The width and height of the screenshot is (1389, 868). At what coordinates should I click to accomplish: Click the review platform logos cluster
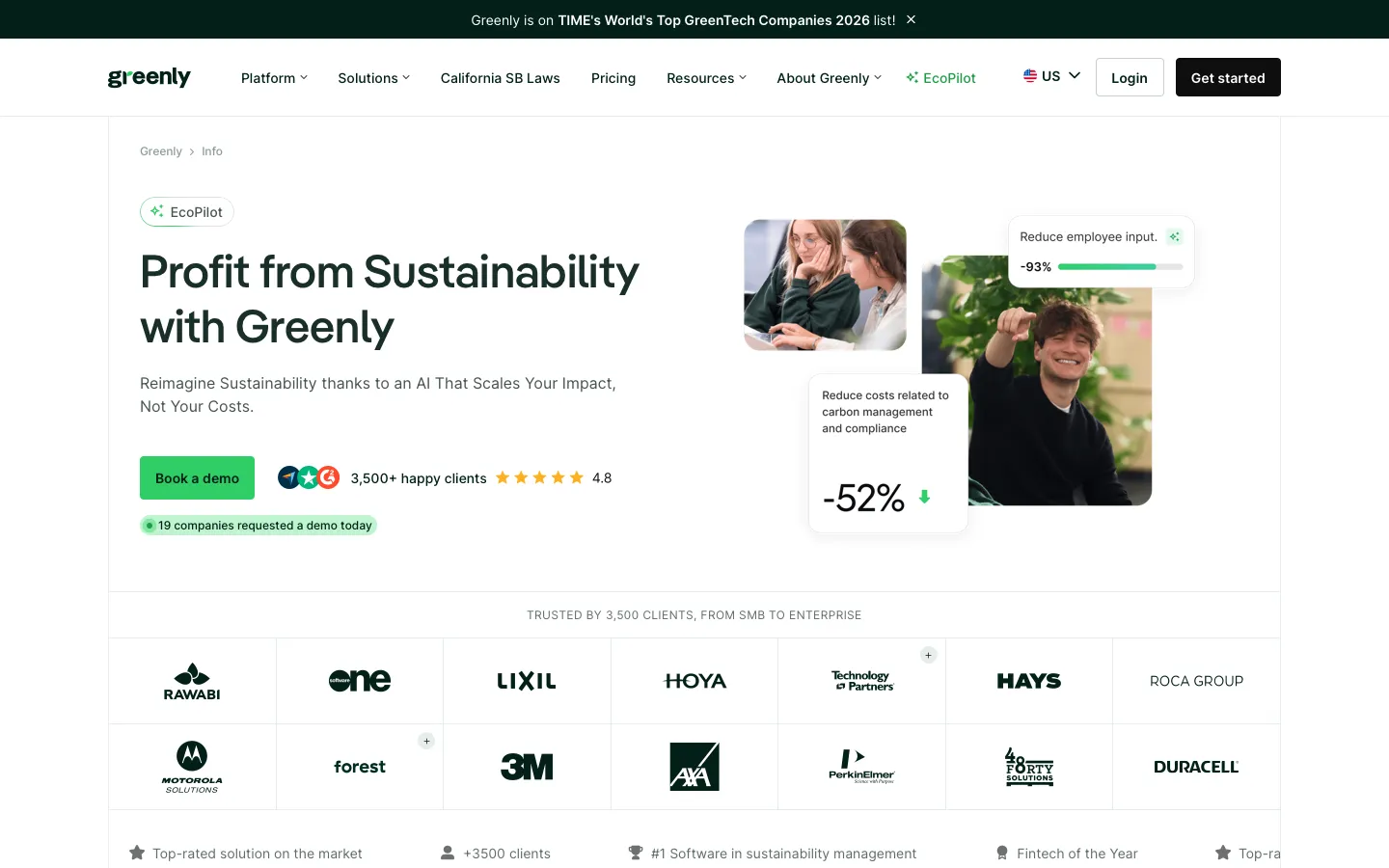309,477
